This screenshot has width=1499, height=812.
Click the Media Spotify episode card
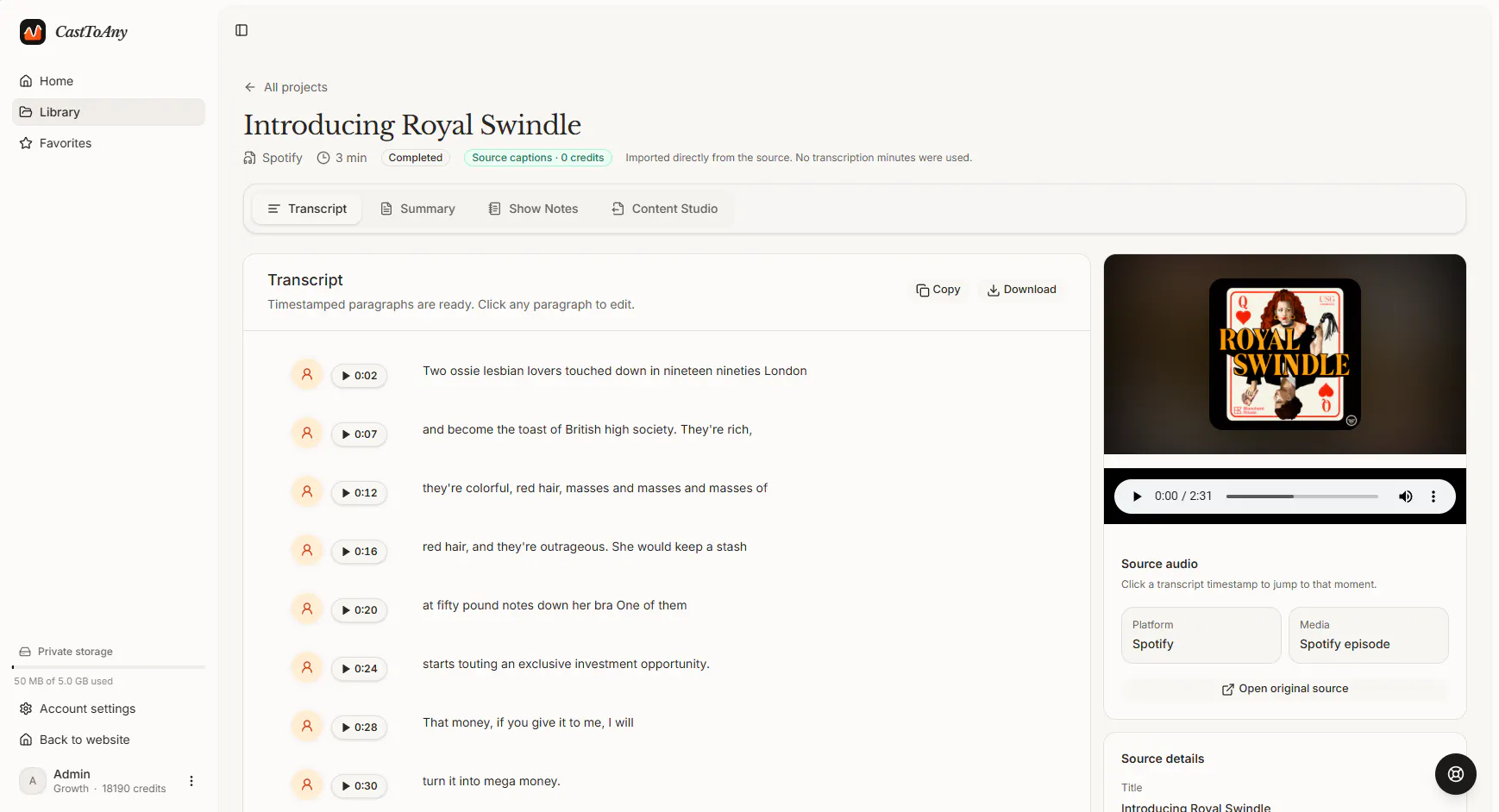1368,635
